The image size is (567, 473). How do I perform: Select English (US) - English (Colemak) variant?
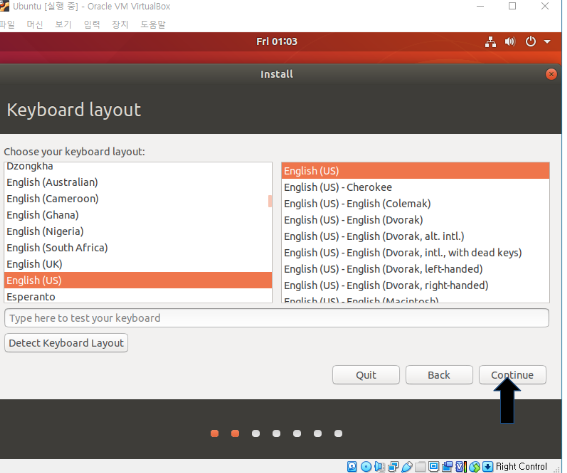(415, 204)
